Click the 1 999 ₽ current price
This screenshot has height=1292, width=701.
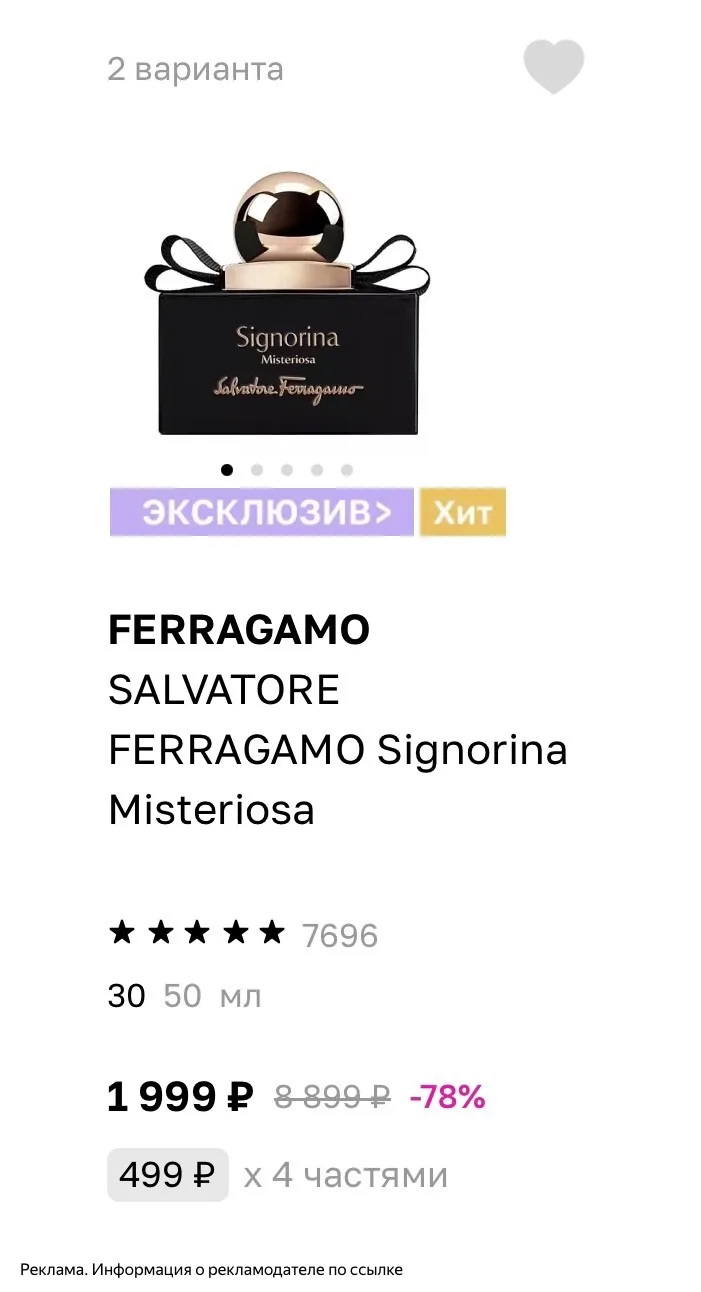pyautogui.click(x=181, y=1097)
